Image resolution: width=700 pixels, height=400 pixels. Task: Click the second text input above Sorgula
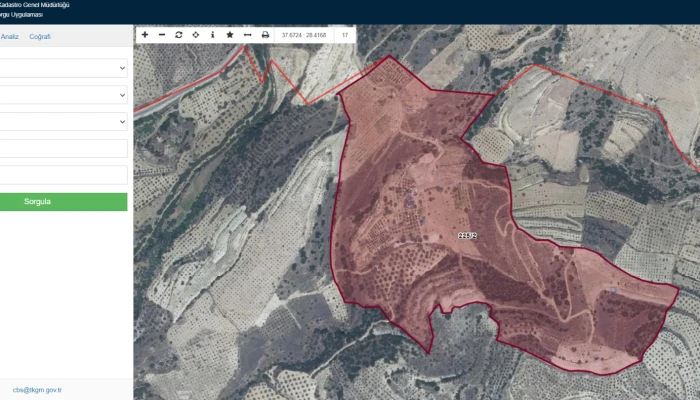pos(63,175)
